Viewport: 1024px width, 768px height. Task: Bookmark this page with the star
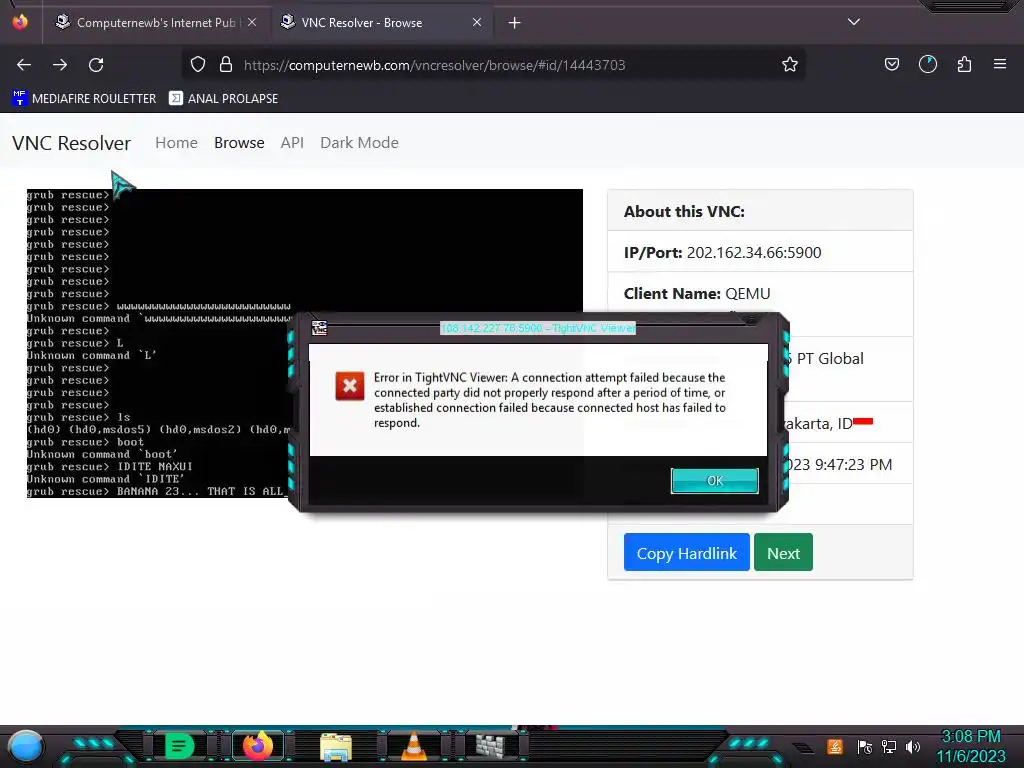click(x=790, y=65)
